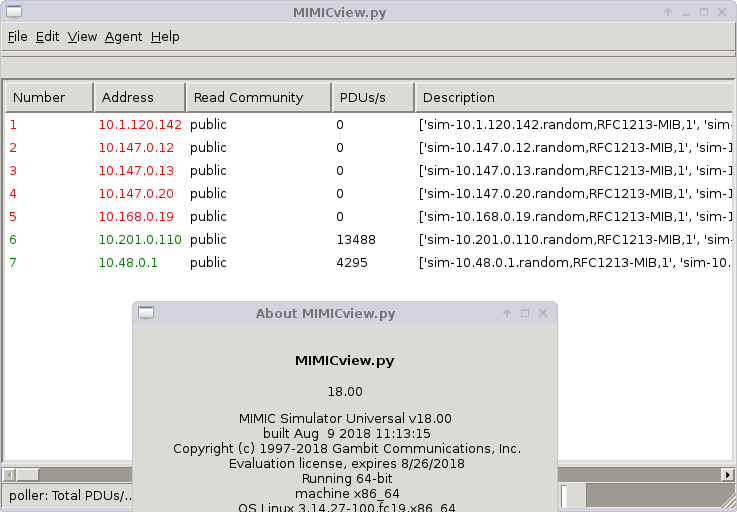The width and height of the screenshot is (737, 512).
Task: Click agent number 6 cell
Action: coord(13,240)
